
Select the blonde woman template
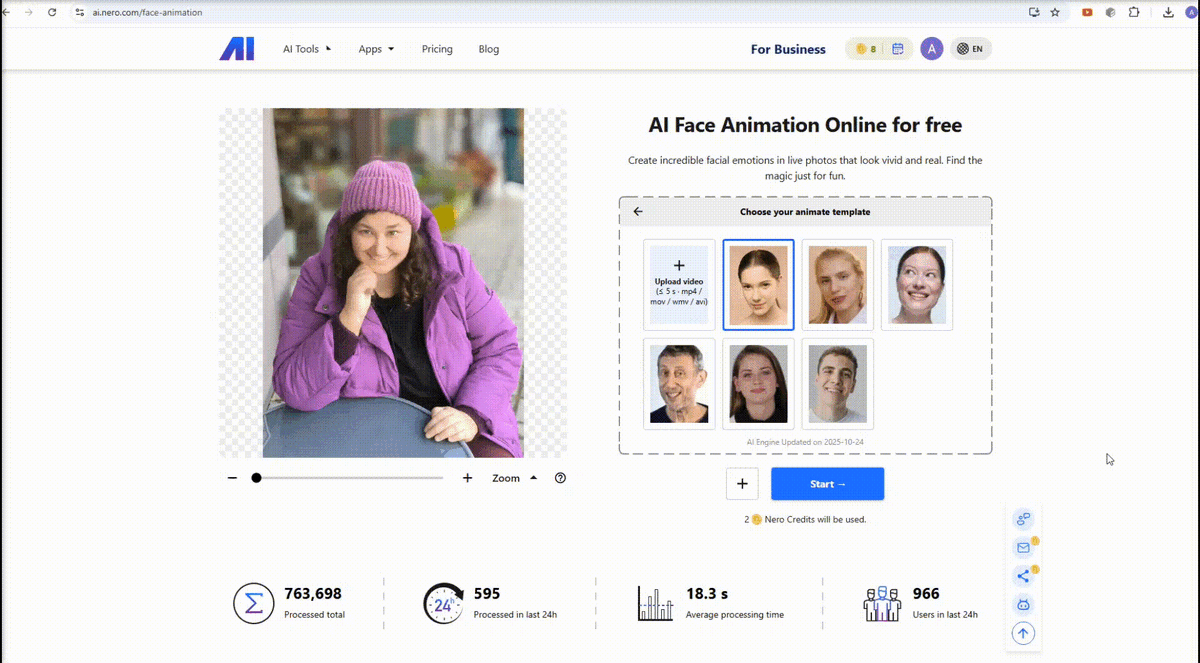[x=838, y=285]
